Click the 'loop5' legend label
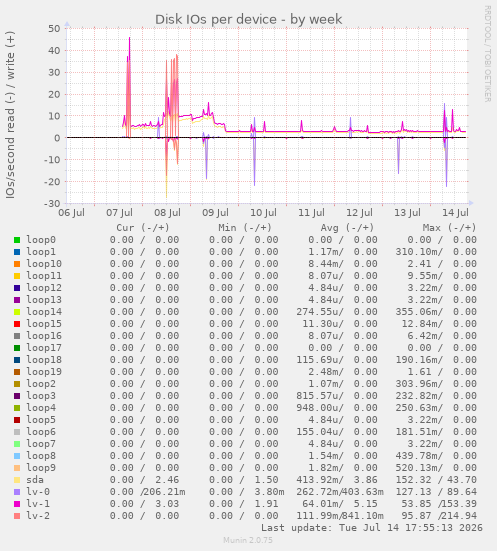Image resolution: width=497 pixels, height=551 pixels. pos(41,420)
